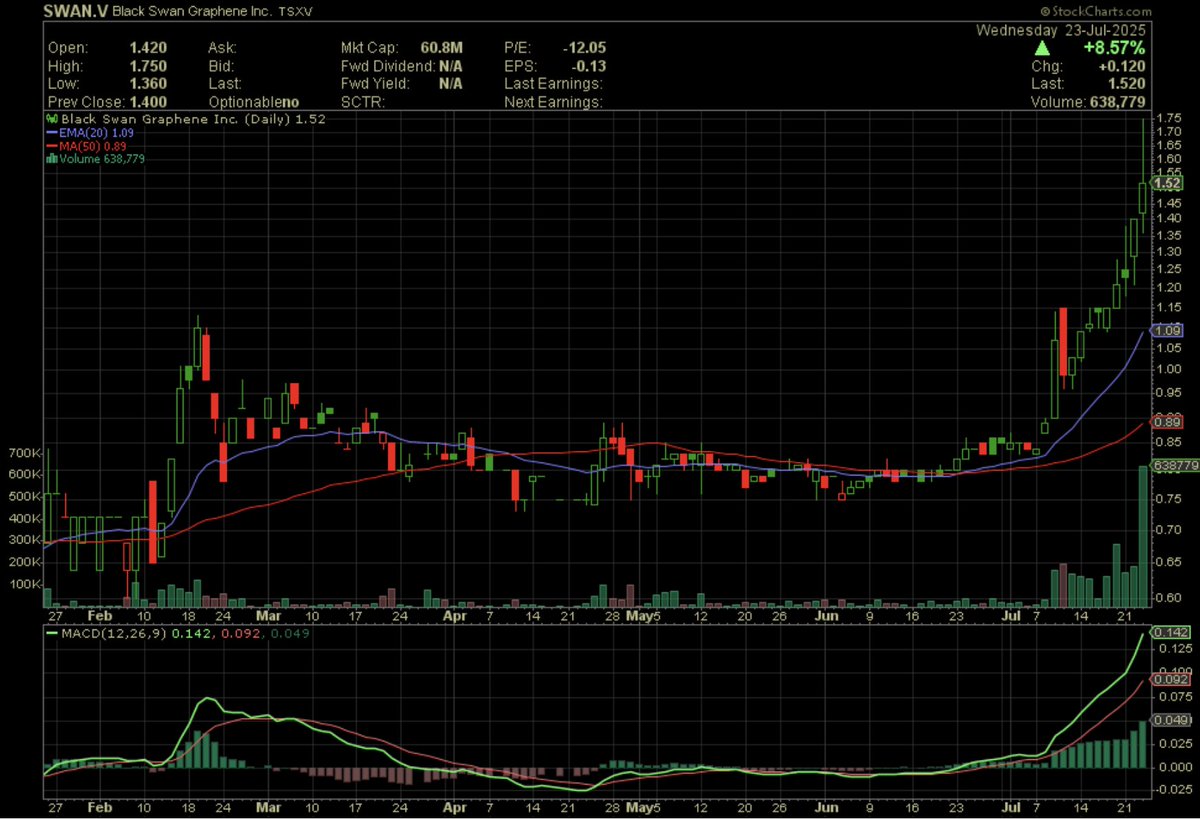Viewport: 1200px width, 819px height.
Task: Click the Mkt Cap 60.8M value
Action: tap(442, 47)
